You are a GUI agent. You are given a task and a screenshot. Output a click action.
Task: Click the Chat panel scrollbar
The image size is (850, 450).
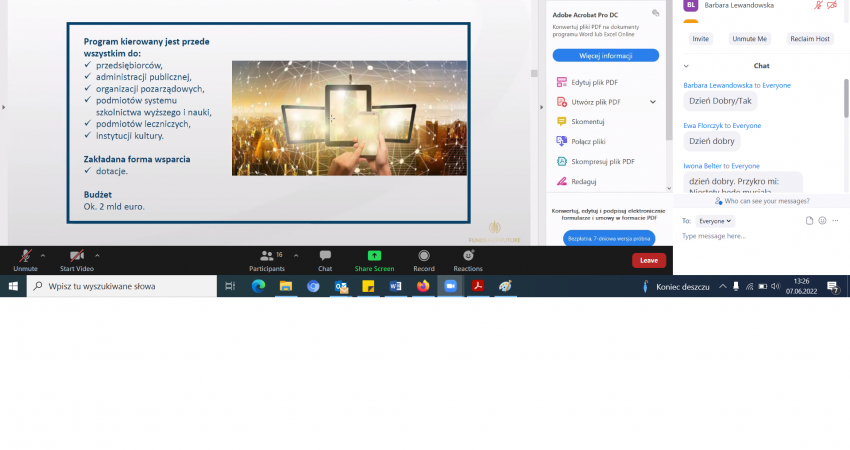846,98
